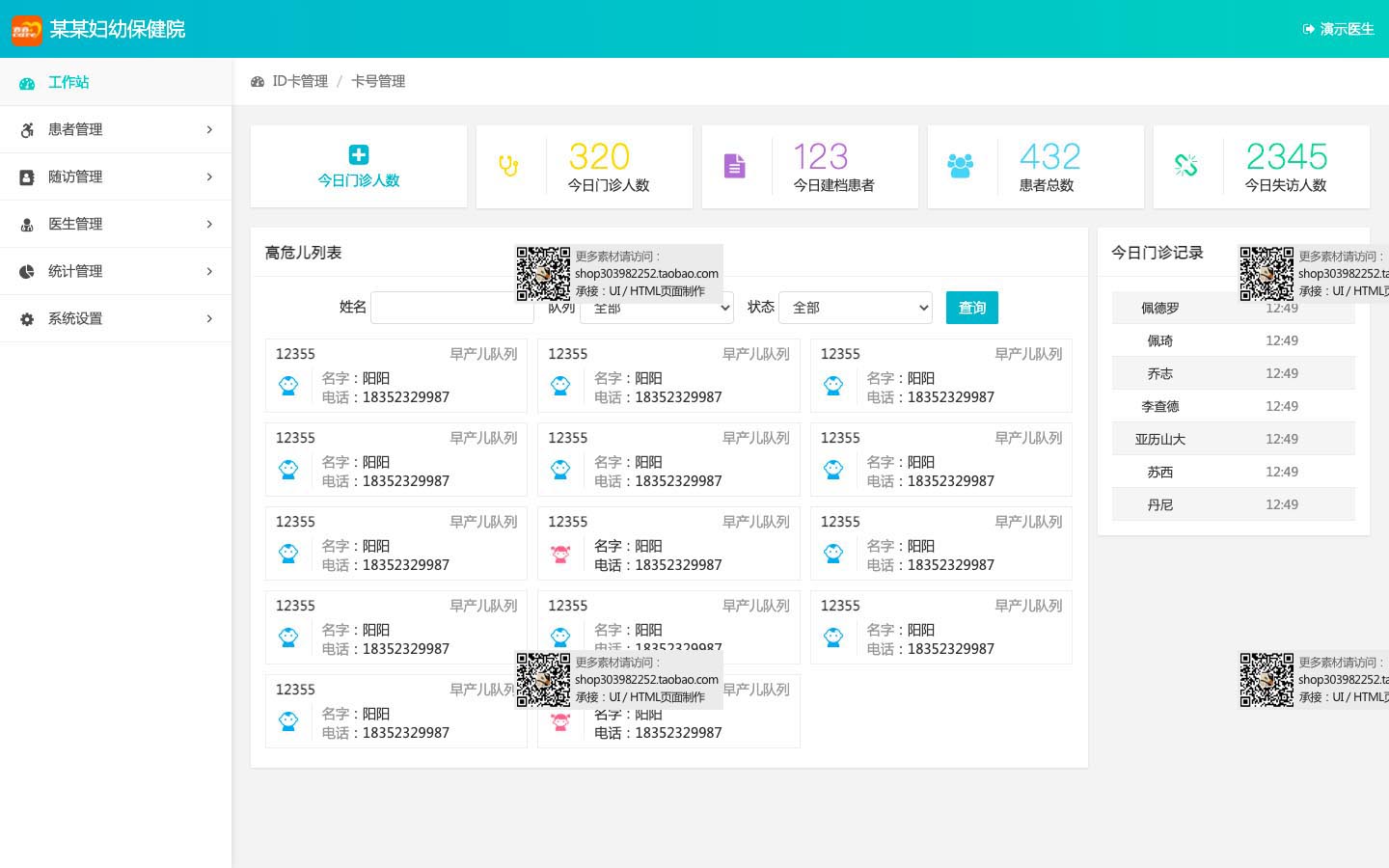Expand 统计管理 using its chevron arrow
The height and width of the screenshot is (868, 1389).
click(209, 271)
